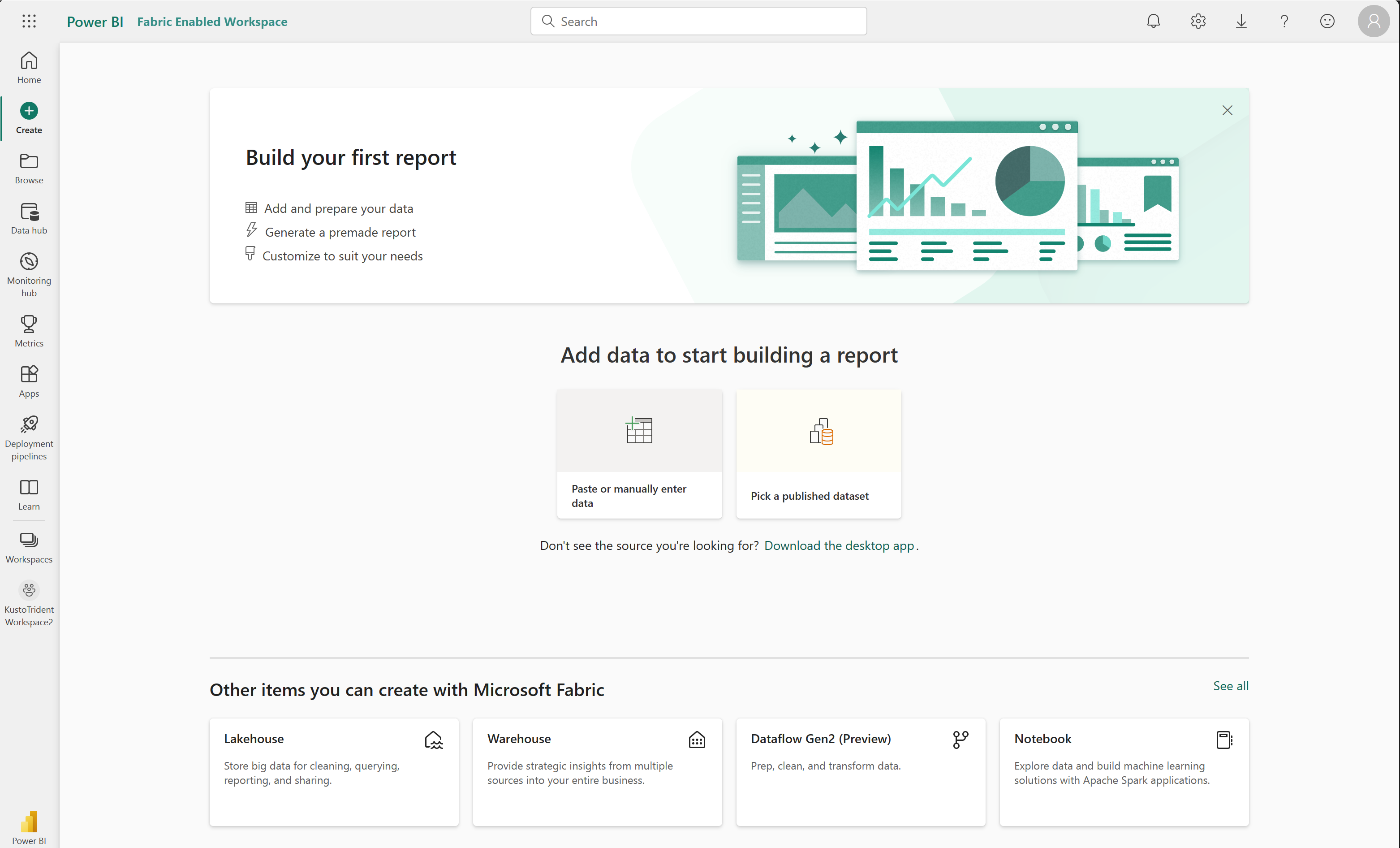Click the Notebook icon
Image resolution: width=1400 pixels, height=848 pixels.
[x=1224, y=740]
